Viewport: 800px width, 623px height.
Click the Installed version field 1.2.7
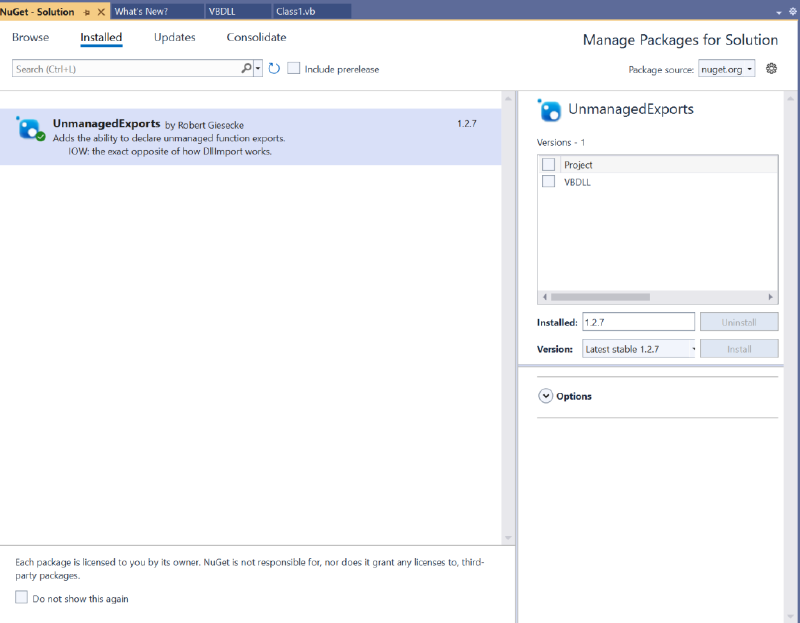(x=638, y=322)
